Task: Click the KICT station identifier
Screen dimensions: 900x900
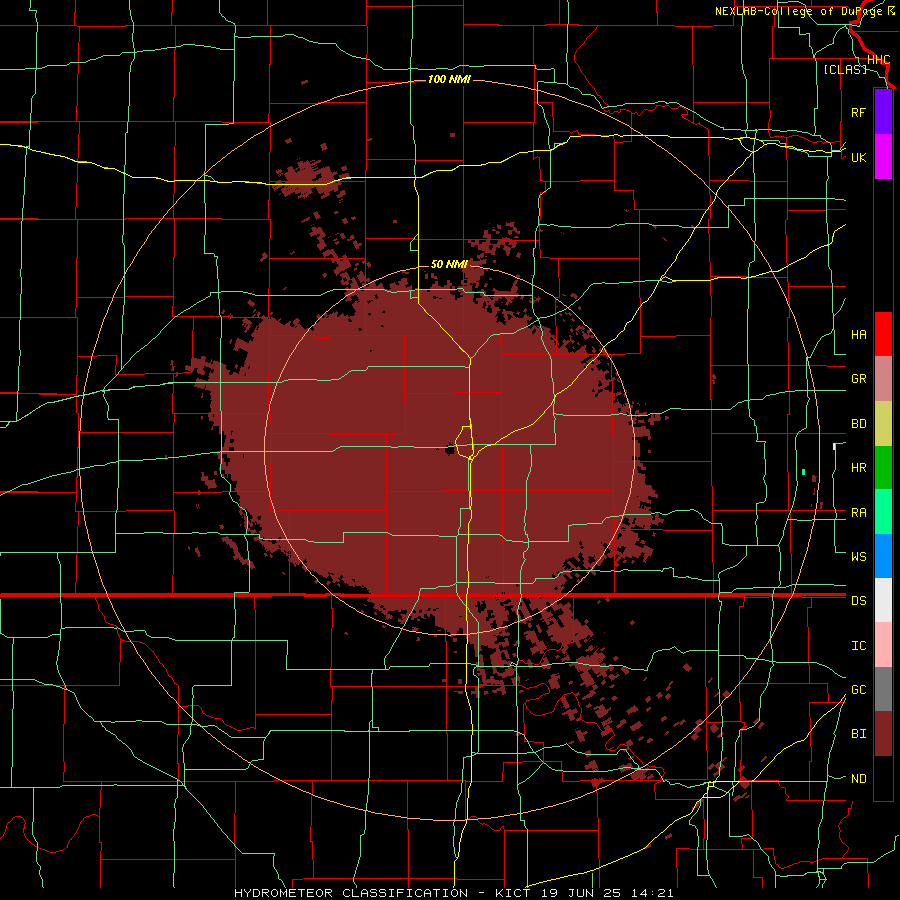Action: tap(514, 893)
